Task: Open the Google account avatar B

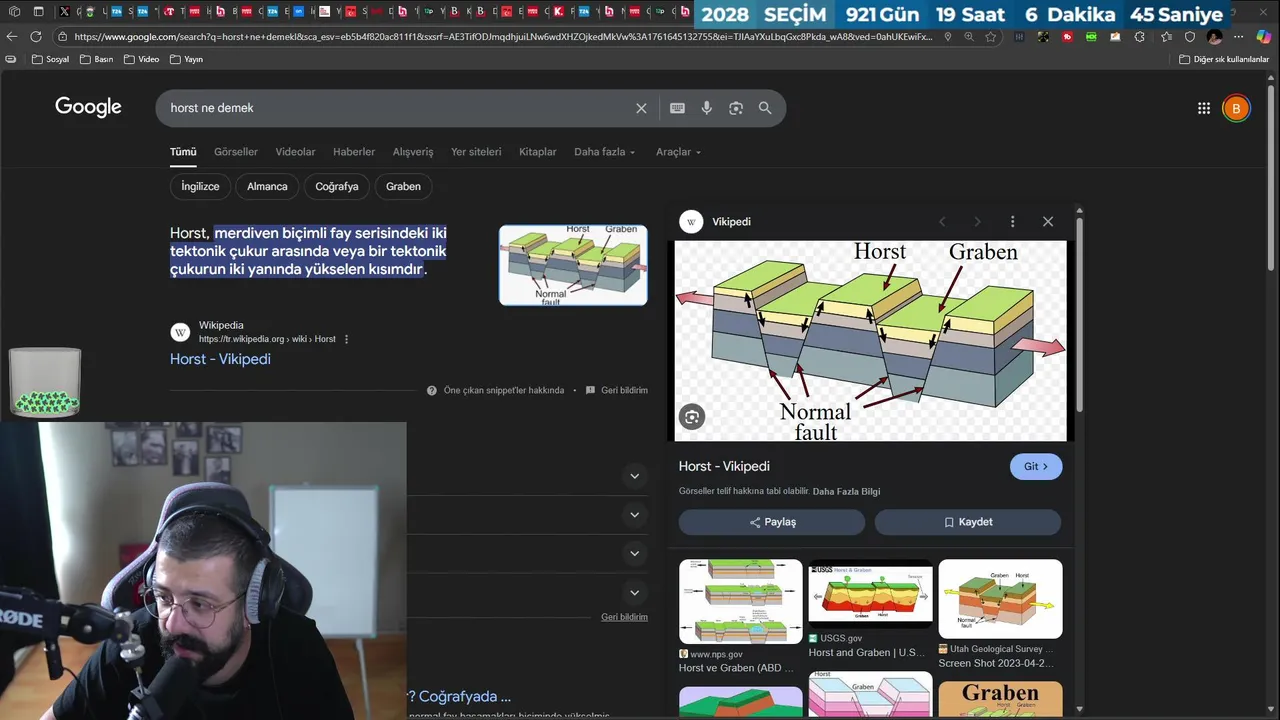Action: coord(1236,108)
